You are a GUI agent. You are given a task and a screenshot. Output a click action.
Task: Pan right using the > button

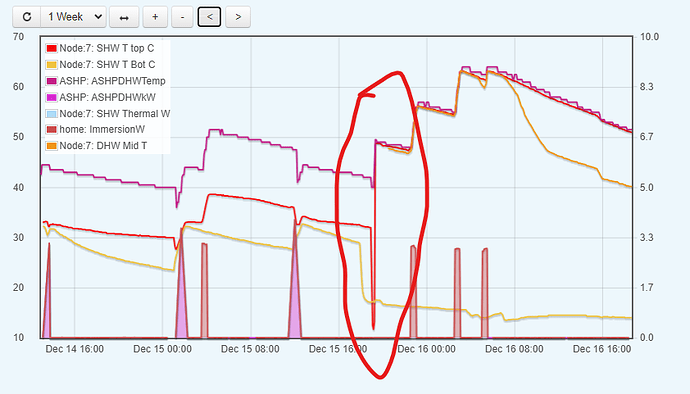[x=238, y=17]
